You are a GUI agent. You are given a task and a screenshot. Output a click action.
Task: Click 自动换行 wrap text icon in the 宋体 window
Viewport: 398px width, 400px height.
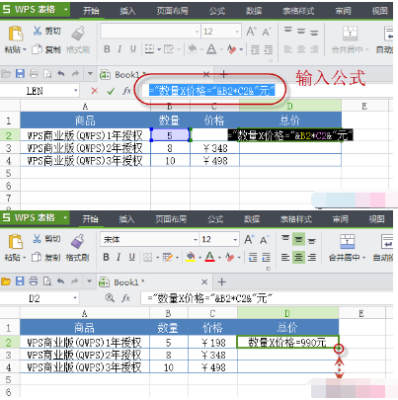point(387,241)
